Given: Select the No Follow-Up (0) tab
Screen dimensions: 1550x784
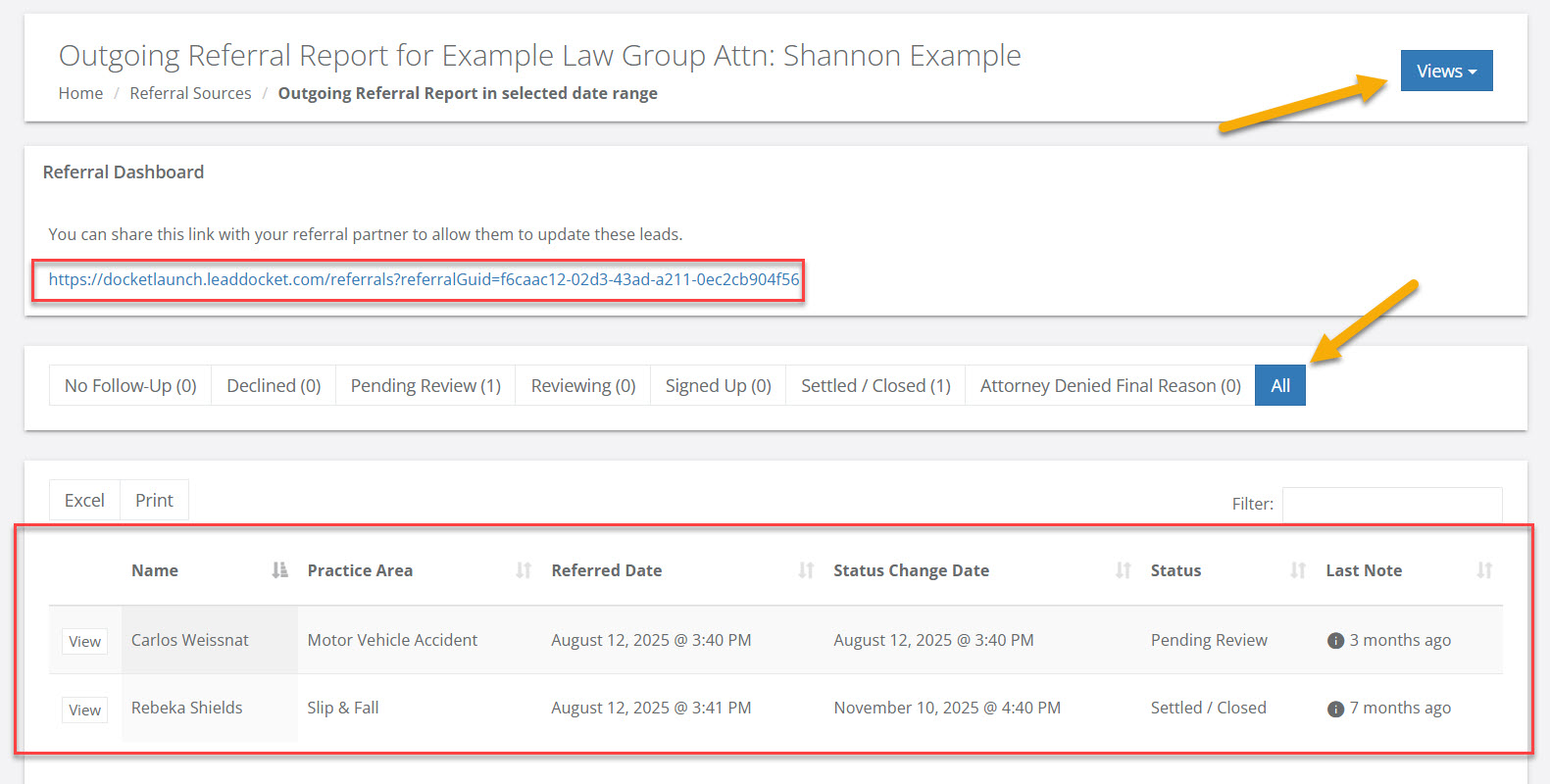Looking at the screenshot, I should 130,386.
